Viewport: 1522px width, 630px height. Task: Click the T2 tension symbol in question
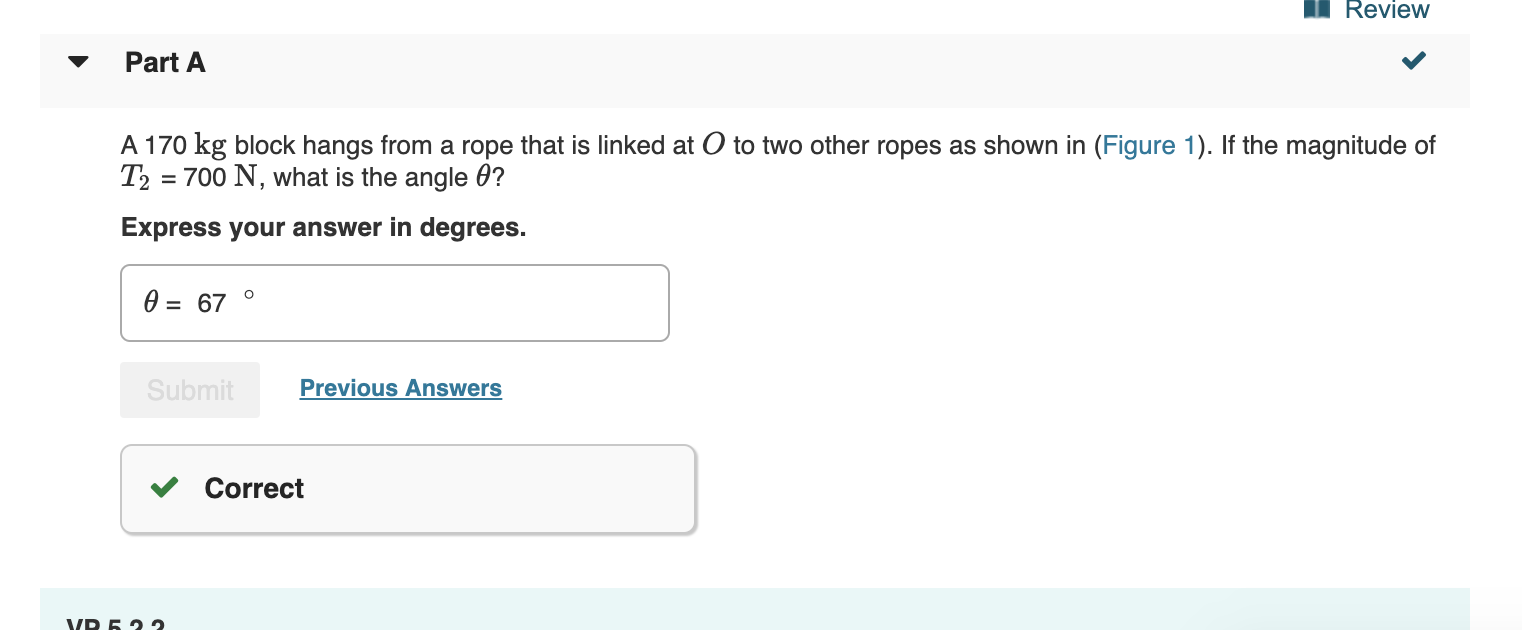pos(135,179)
